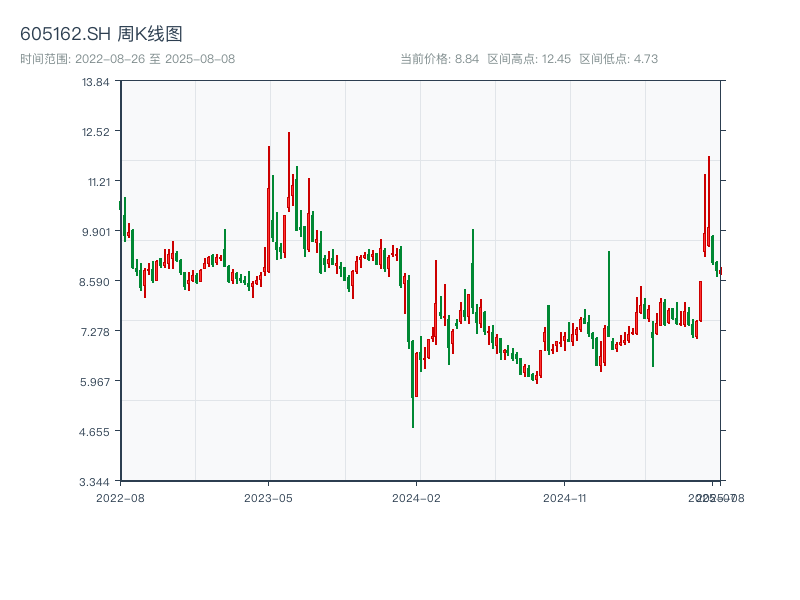Click the 13.84 y-axis price label
800x600 pixels.
(x=96, y=82)
